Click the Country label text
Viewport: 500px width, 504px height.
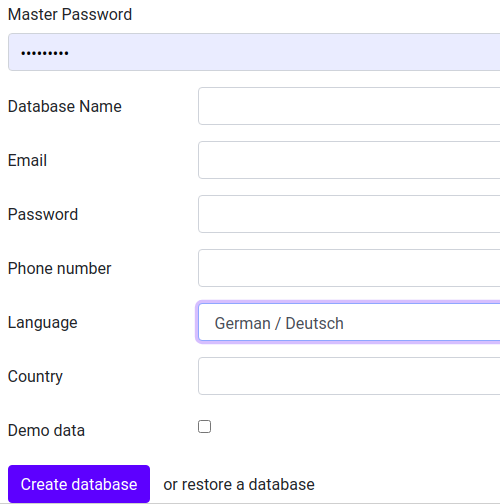tap(35, 377)
